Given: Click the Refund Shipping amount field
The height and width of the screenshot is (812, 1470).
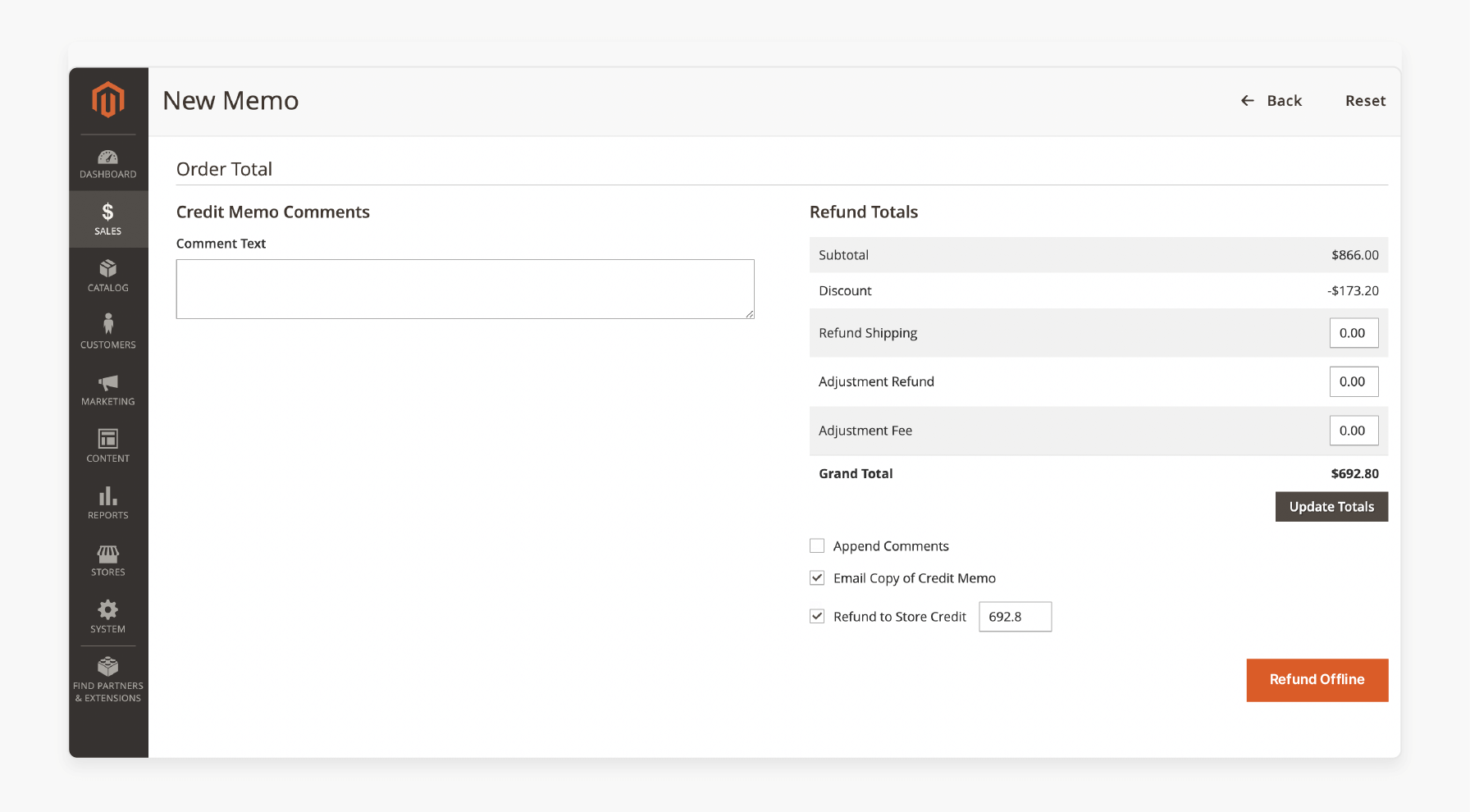Looking at the screenshot, I should [1354, 332].
